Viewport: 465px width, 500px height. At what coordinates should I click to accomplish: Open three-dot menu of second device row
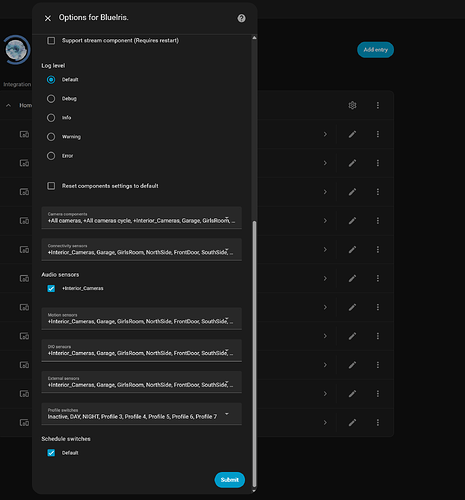click(378, 163)
